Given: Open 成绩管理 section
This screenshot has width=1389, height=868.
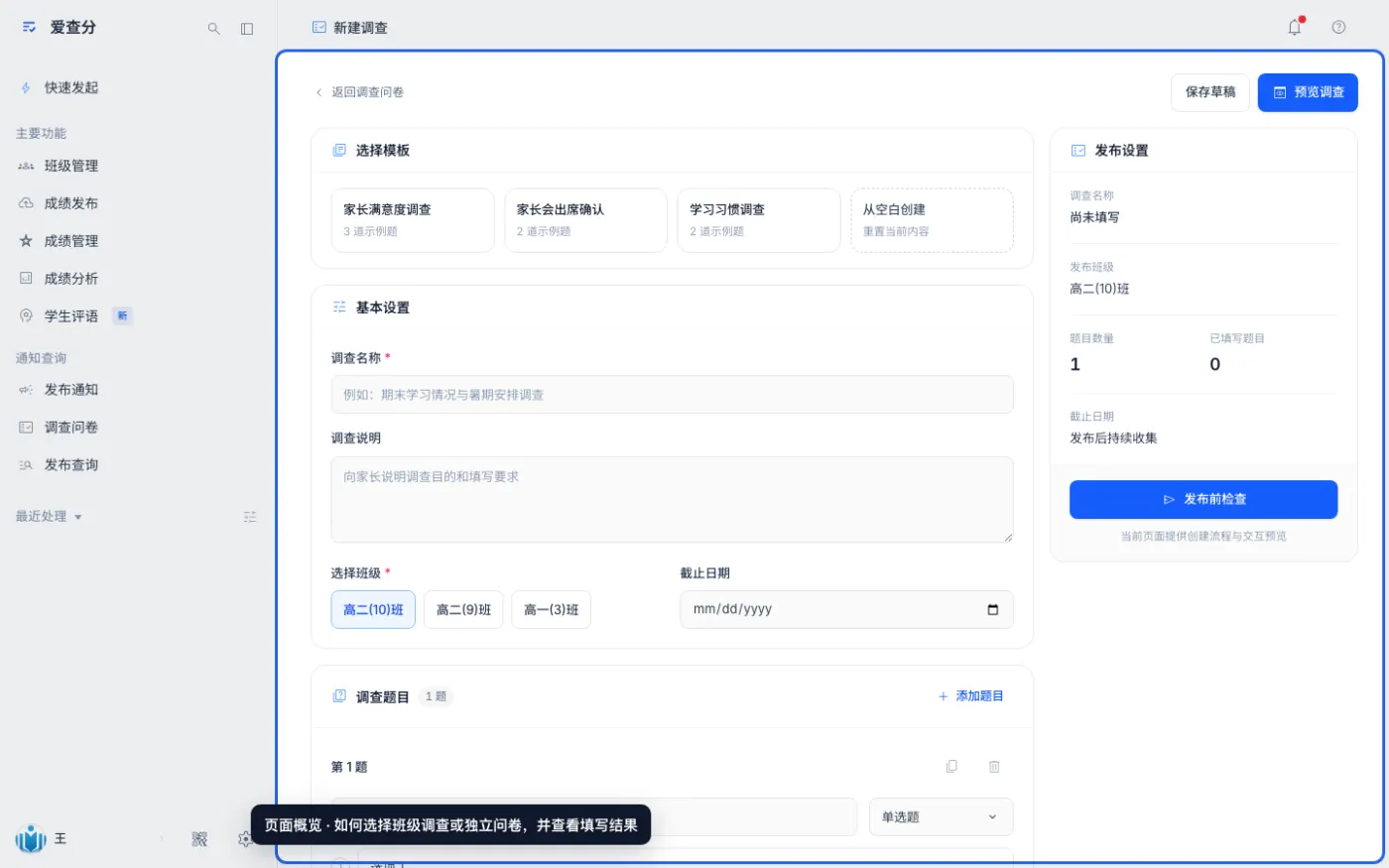Looking at the screenshot, I should point(71,241).
